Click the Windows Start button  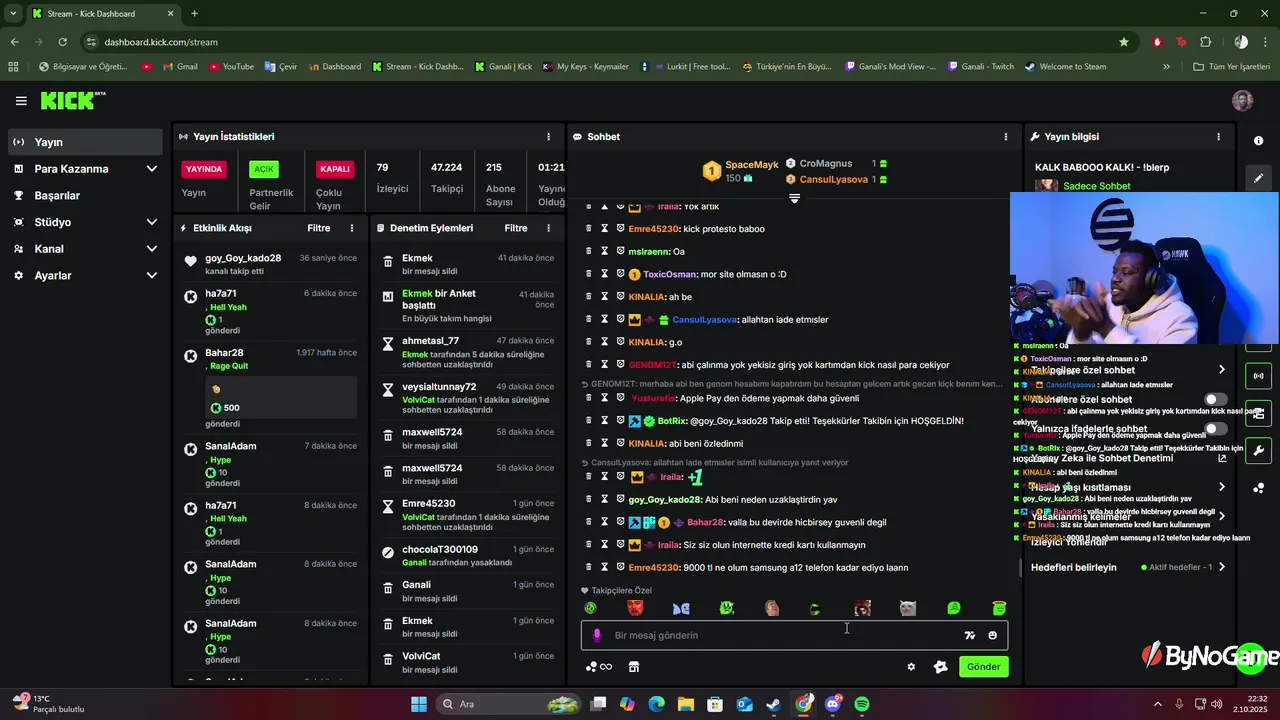pyautogui.click(x=419, y=704)
